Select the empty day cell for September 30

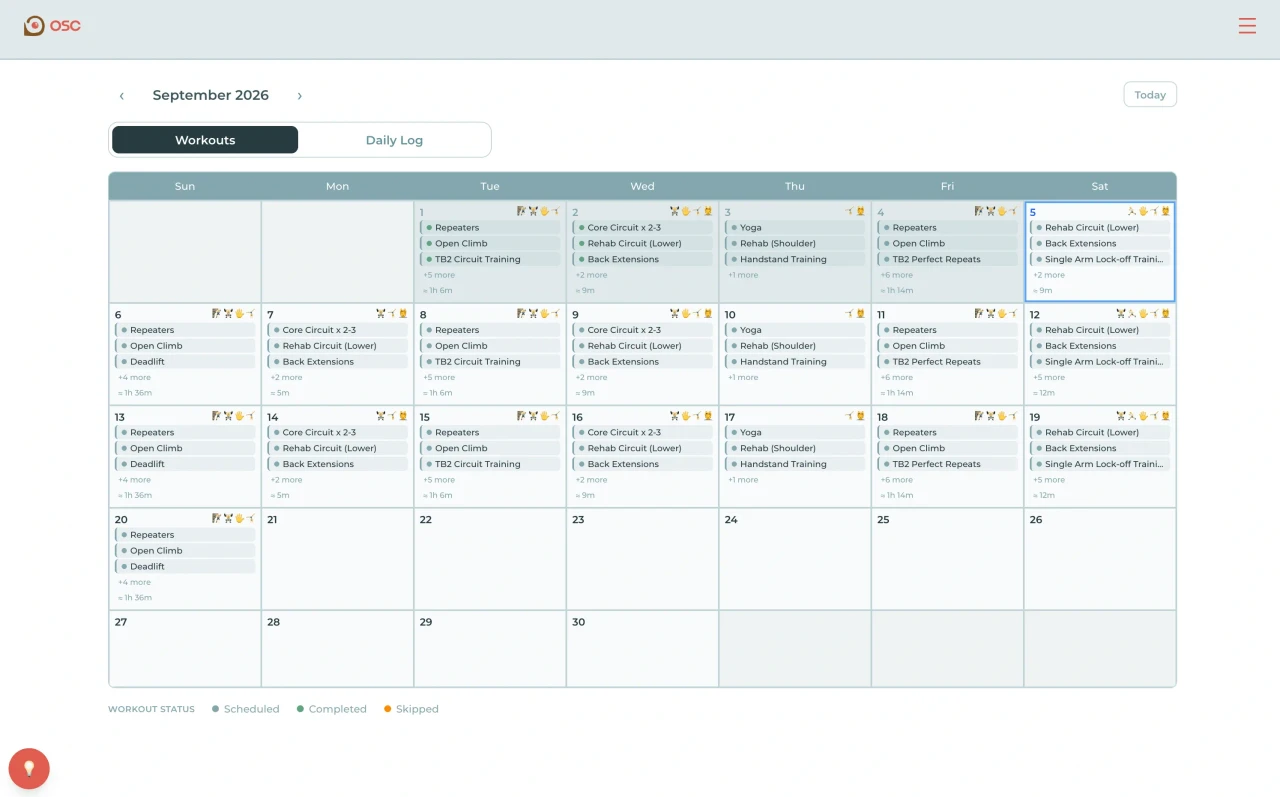point(643,649)
